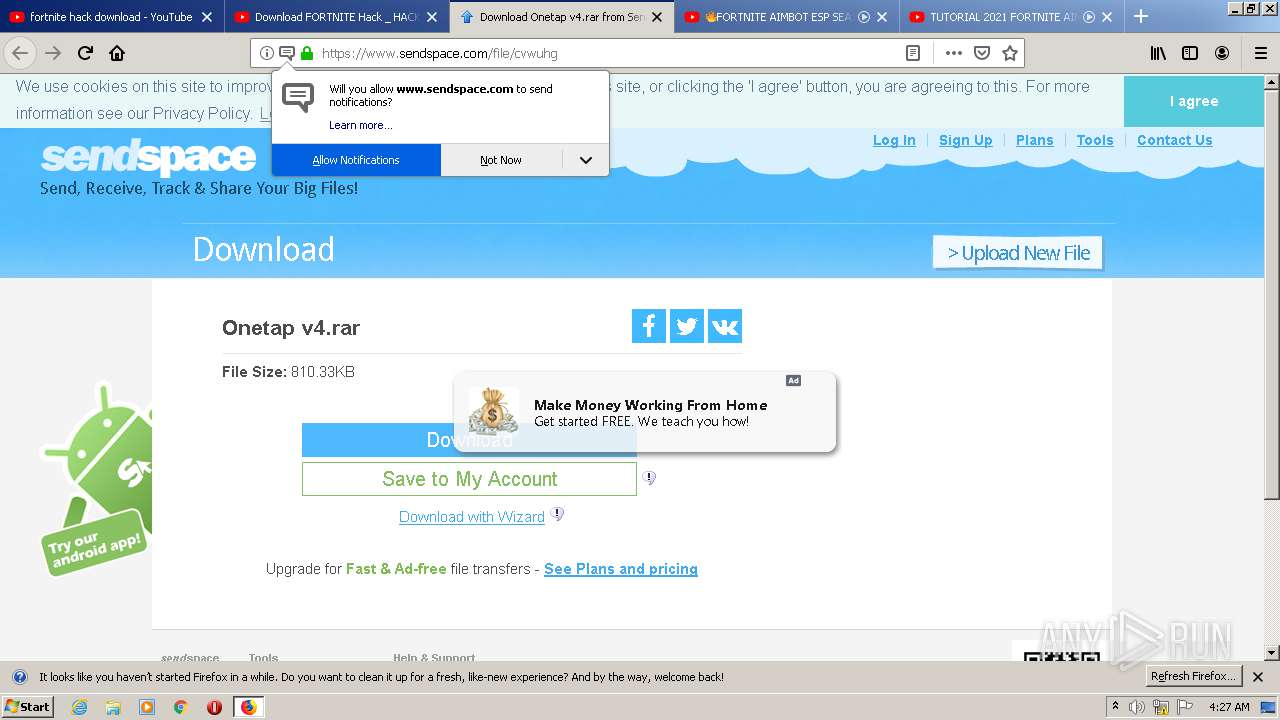The image size is (1280, 720).
Task: Click Allow Notifications button
Action: 356,160
